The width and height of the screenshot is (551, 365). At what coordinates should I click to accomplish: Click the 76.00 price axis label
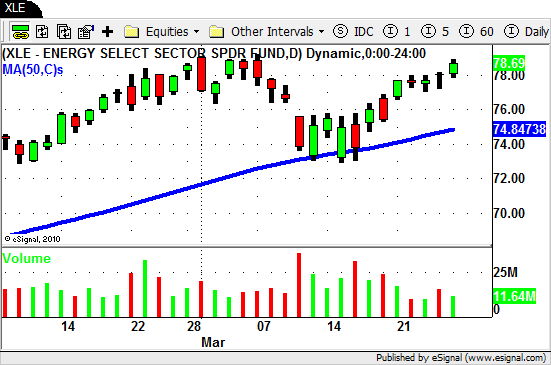tap(509, 109)
